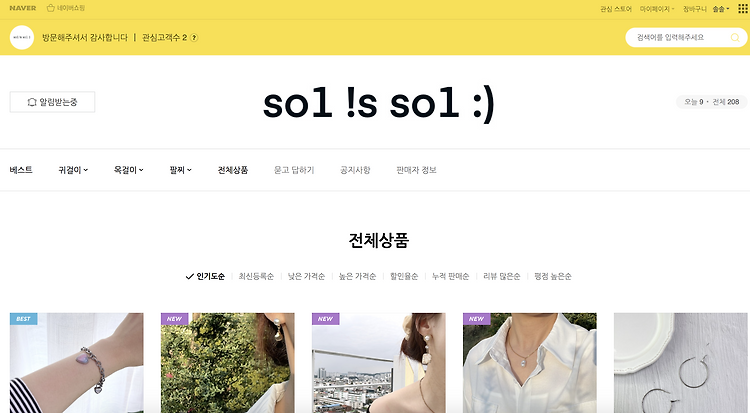Screen dimensions: 750x413
Task: Click the magnifier search icon
Action: point(735,38)
